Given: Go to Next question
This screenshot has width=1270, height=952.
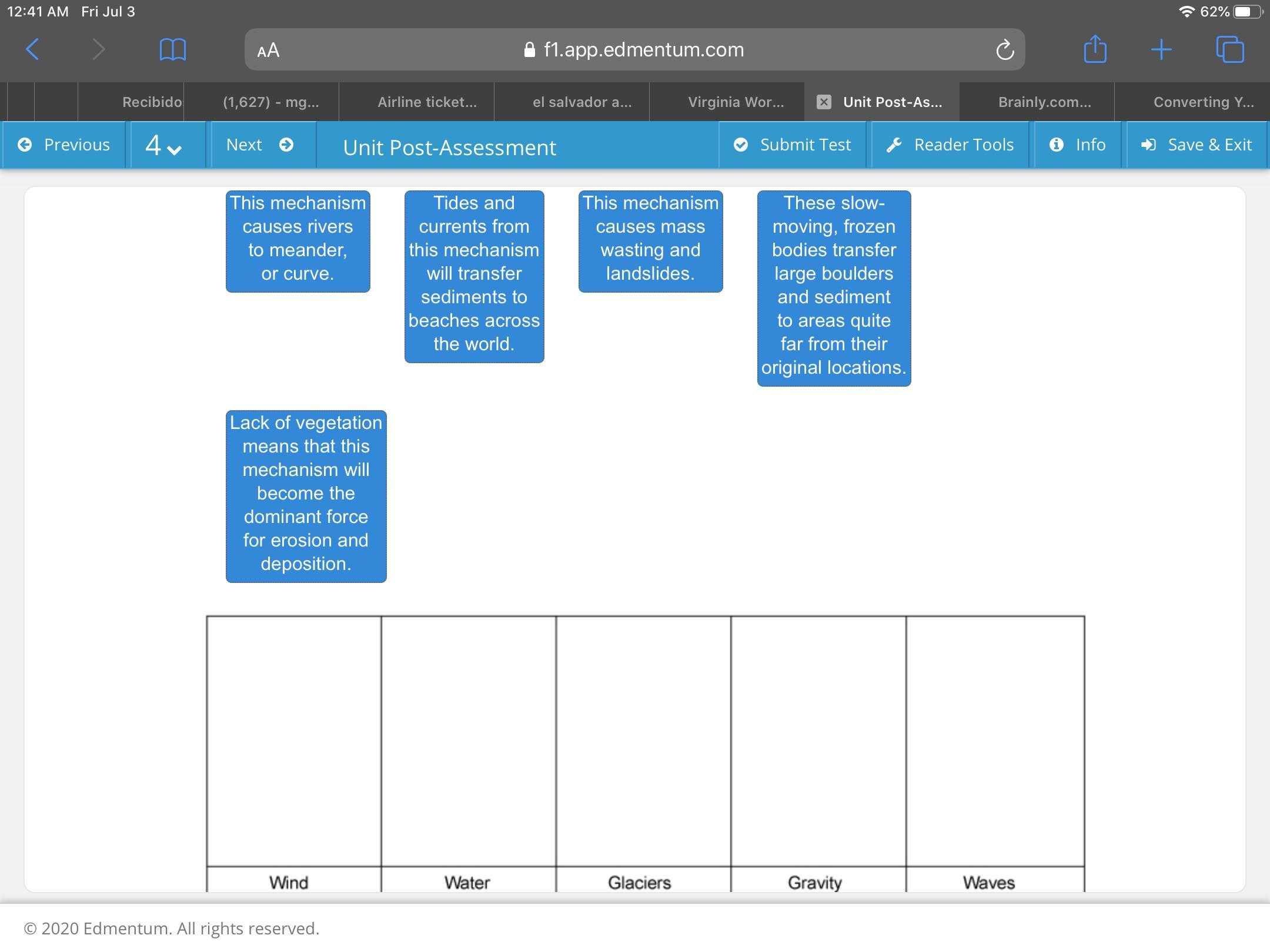Looking at the screenshot, I should point(259,145).
